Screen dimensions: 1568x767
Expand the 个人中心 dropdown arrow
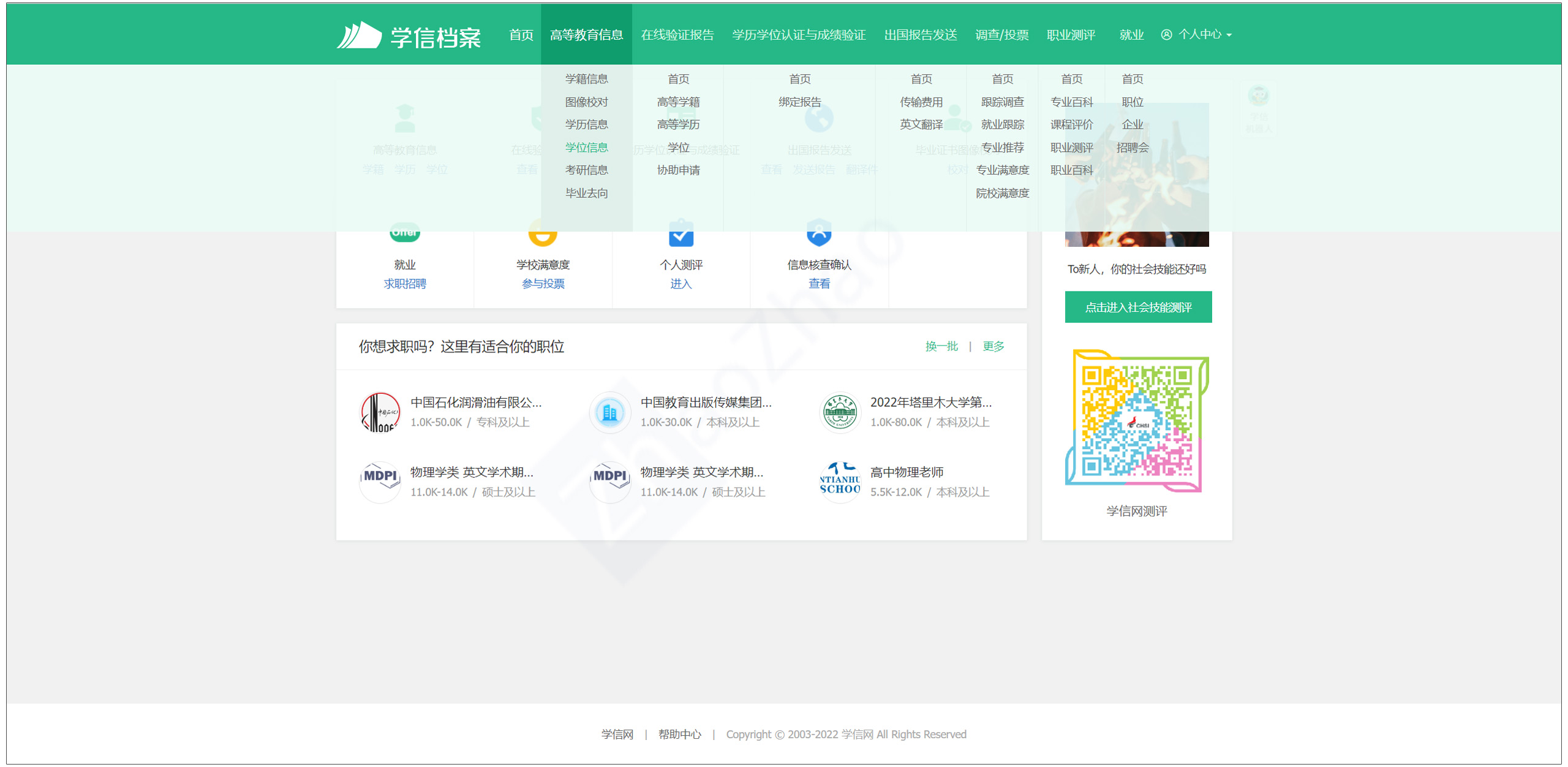[x=1229, y=36]
